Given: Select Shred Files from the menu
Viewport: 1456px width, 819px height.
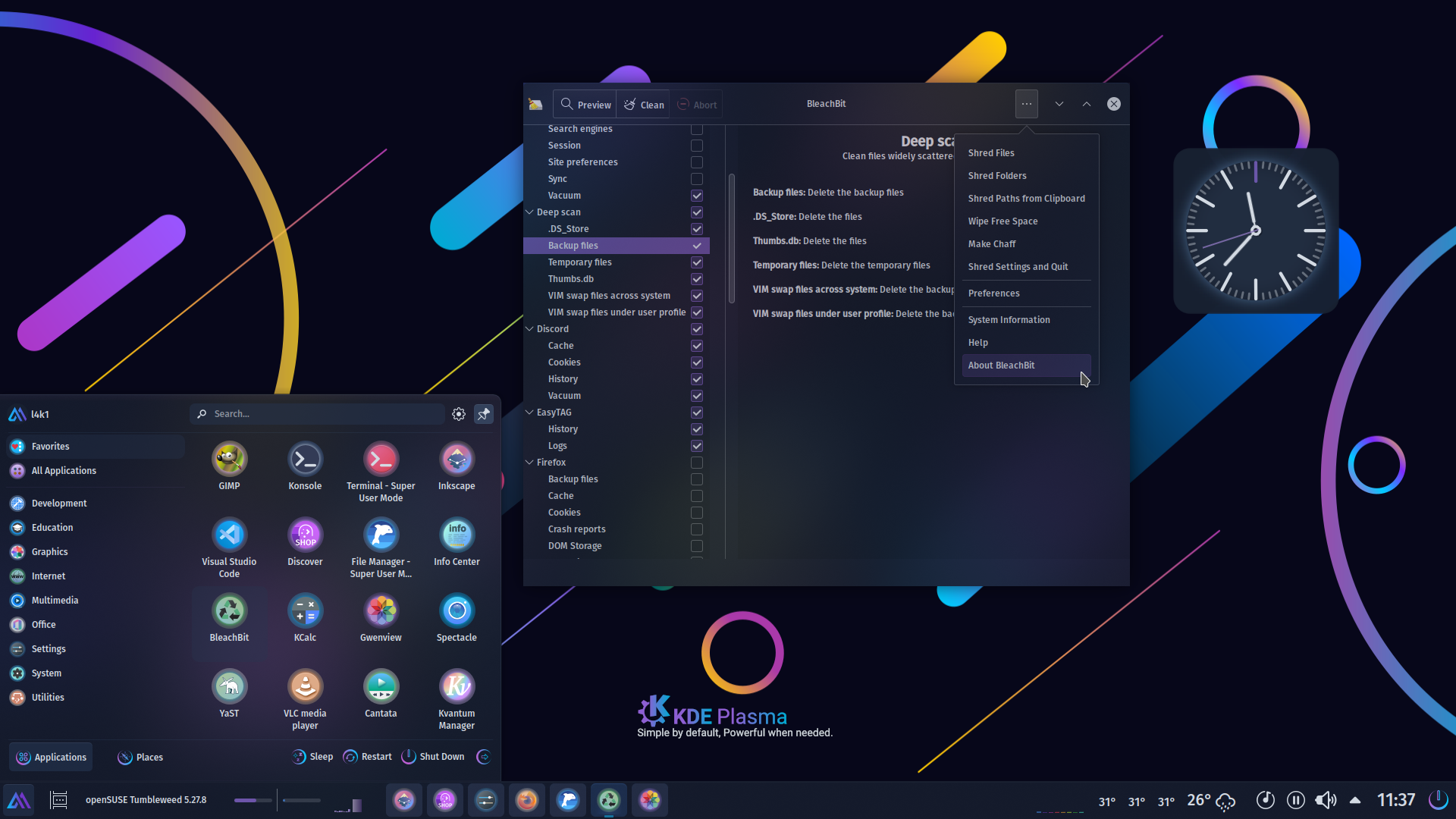Looking at the screenshot, I should [x=1026, y=153].
